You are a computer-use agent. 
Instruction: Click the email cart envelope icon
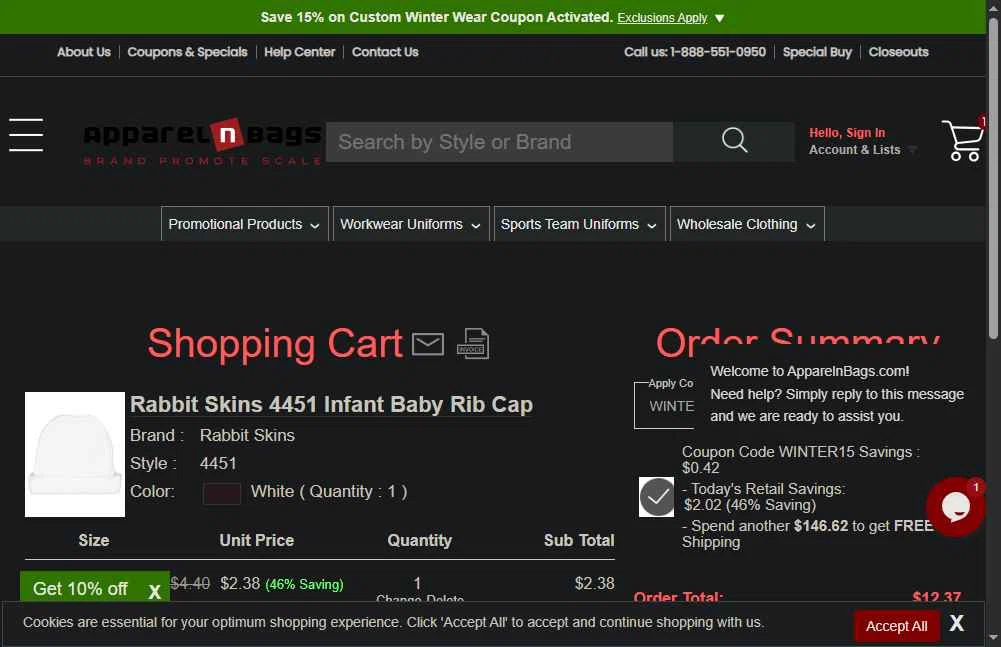coord(428,344)
